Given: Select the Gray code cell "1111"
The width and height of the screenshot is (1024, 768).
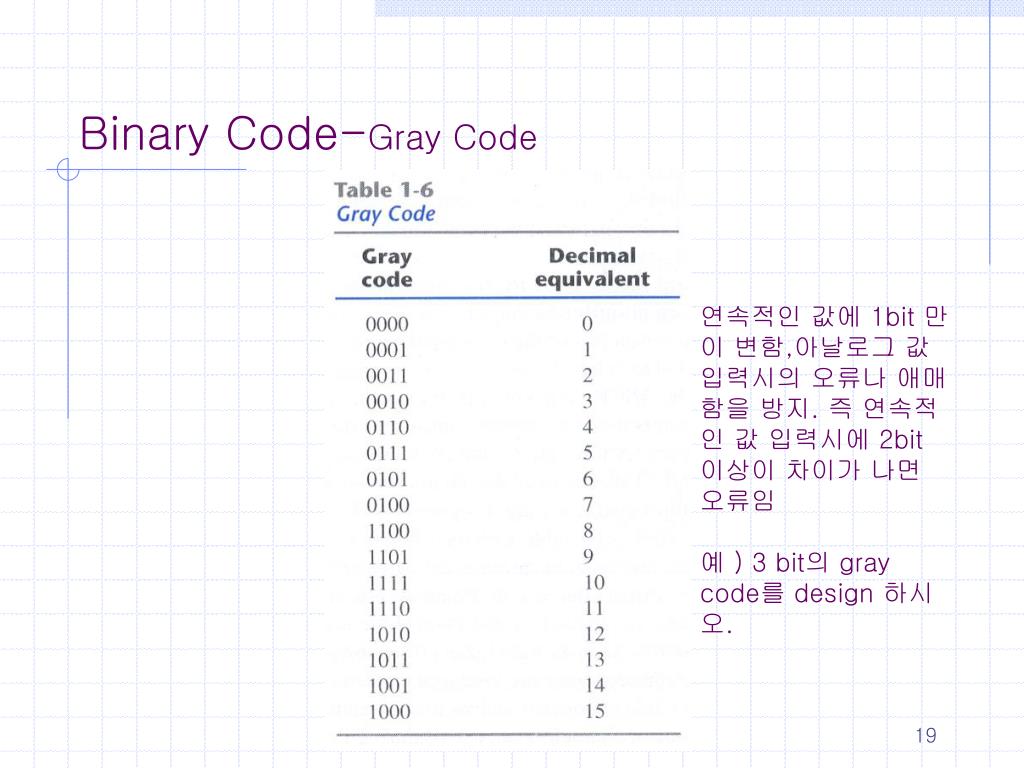Looking at the screenshot, I should coord(389,583).
